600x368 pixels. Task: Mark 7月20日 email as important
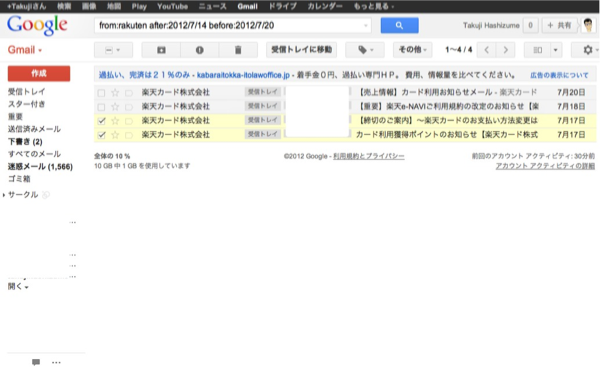(x=129, y=93)
